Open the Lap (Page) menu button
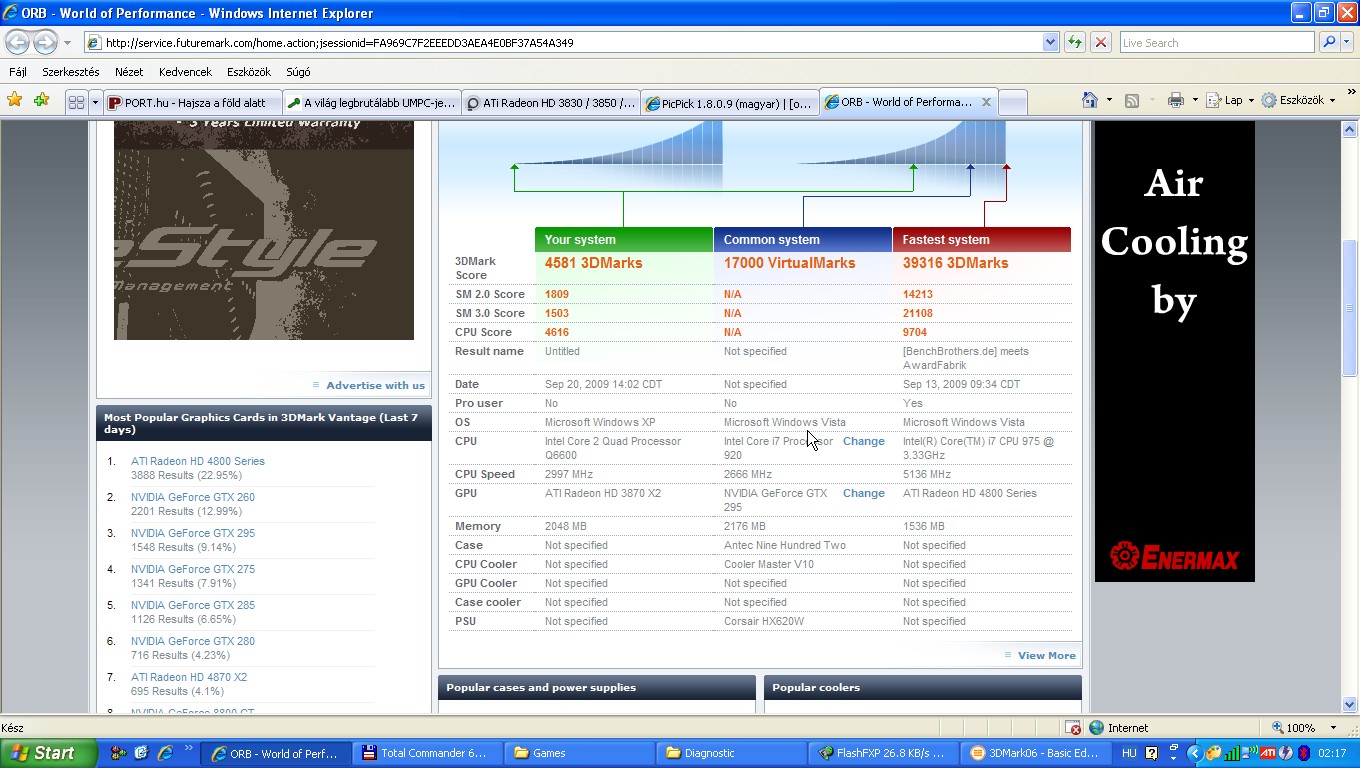1360x768 pixels. pyautogui.click(x=1229, y=100)
